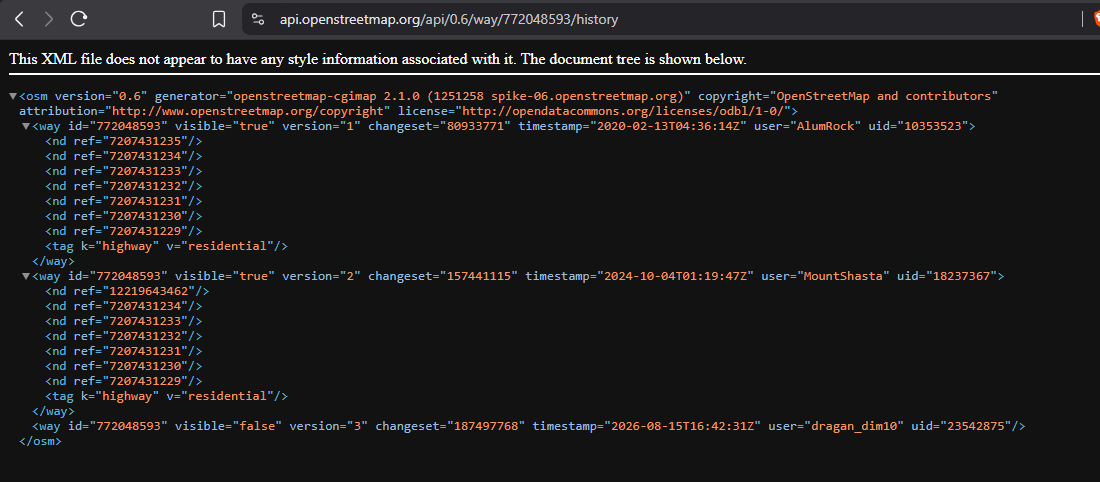Click the forward navigation arrow

point(48,20)
